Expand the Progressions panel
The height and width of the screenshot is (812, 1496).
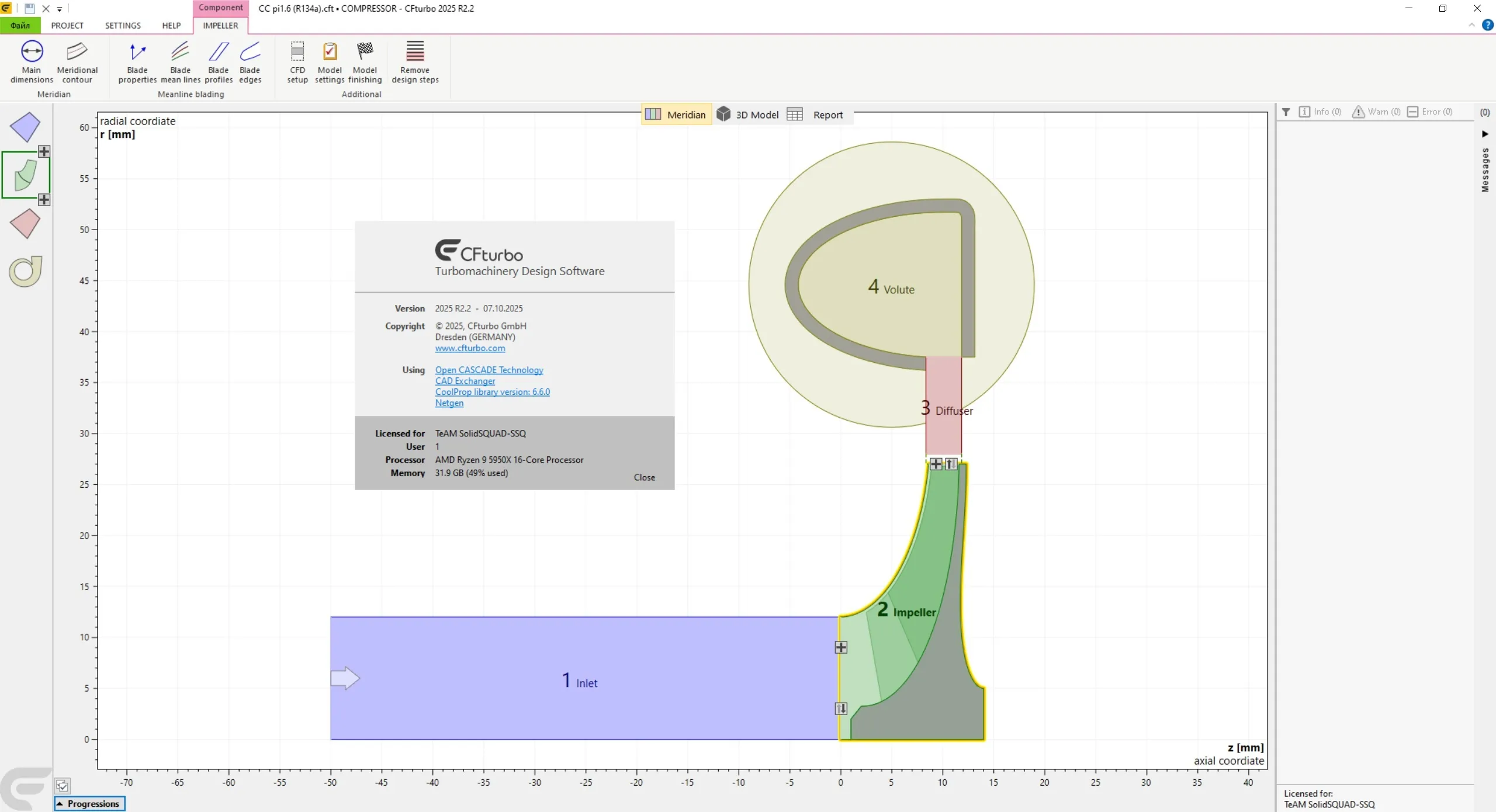[89, 804]
